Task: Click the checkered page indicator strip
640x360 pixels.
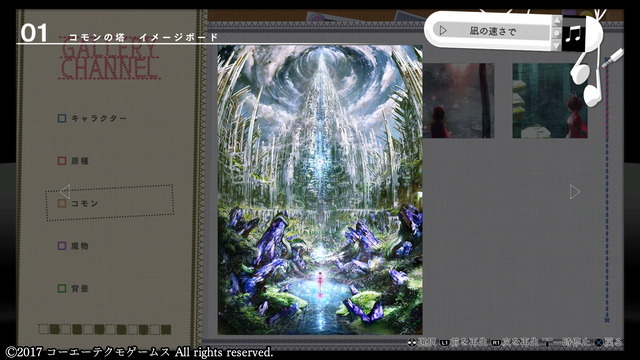Action: pyautogui.click(x=104, y=329)
